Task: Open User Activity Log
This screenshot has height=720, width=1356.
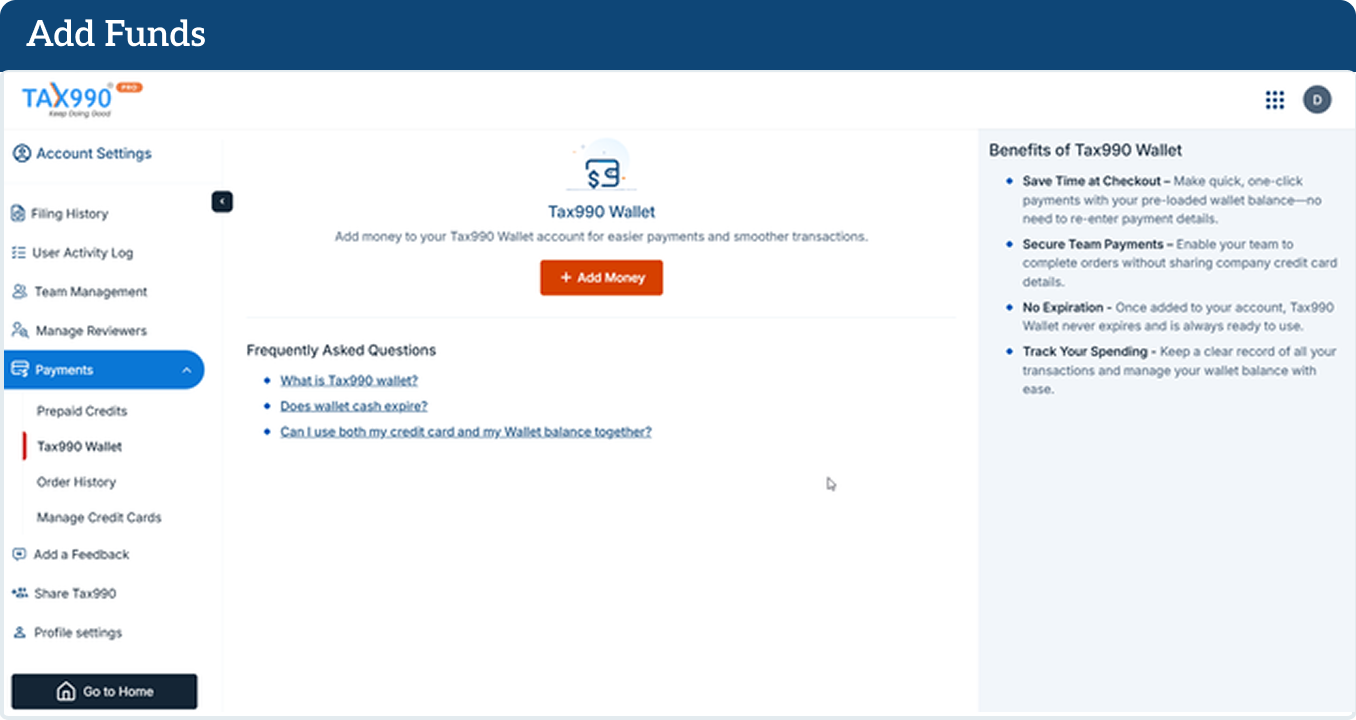Action: pyautogui.click(x=82, y=253)
